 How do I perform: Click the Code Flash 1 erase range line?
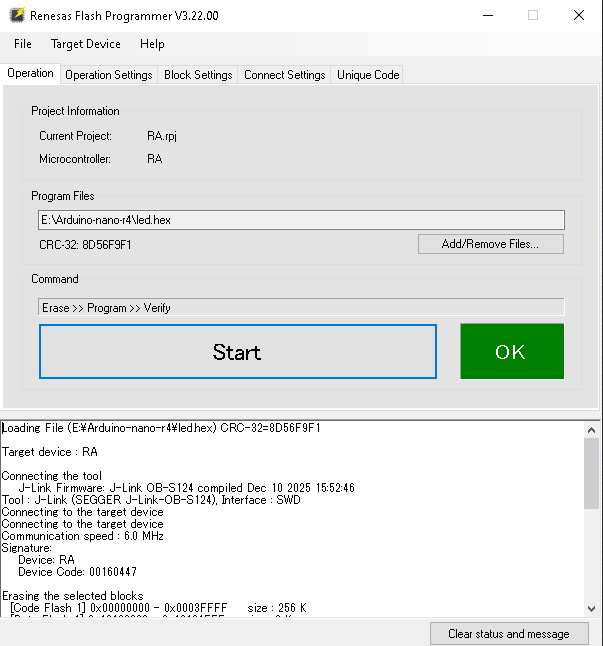pyautogui.click(x=159, y=608)
